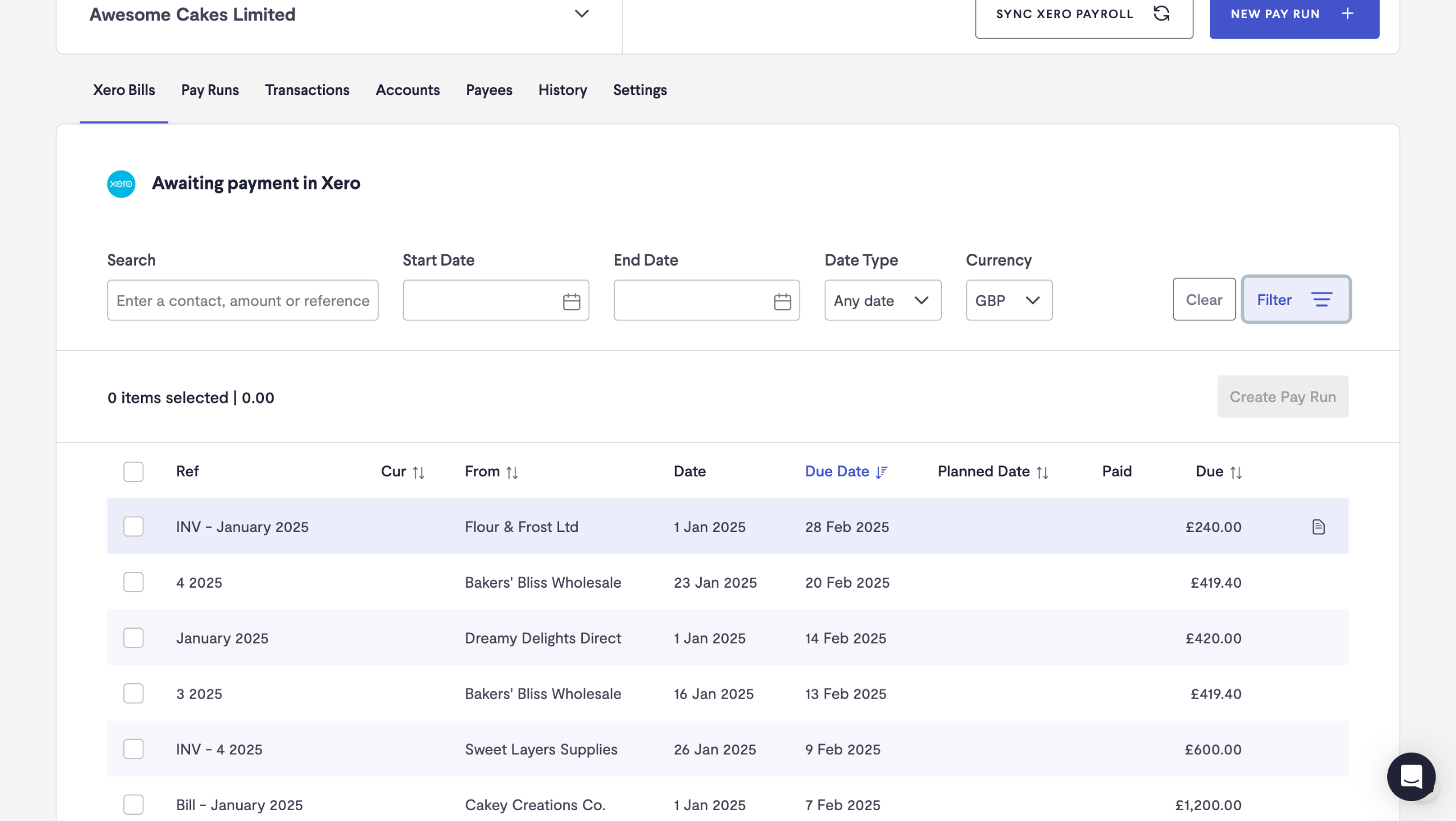
Task: Expand the Awesome Cakes Limited company selector
Action: [581, 14]
